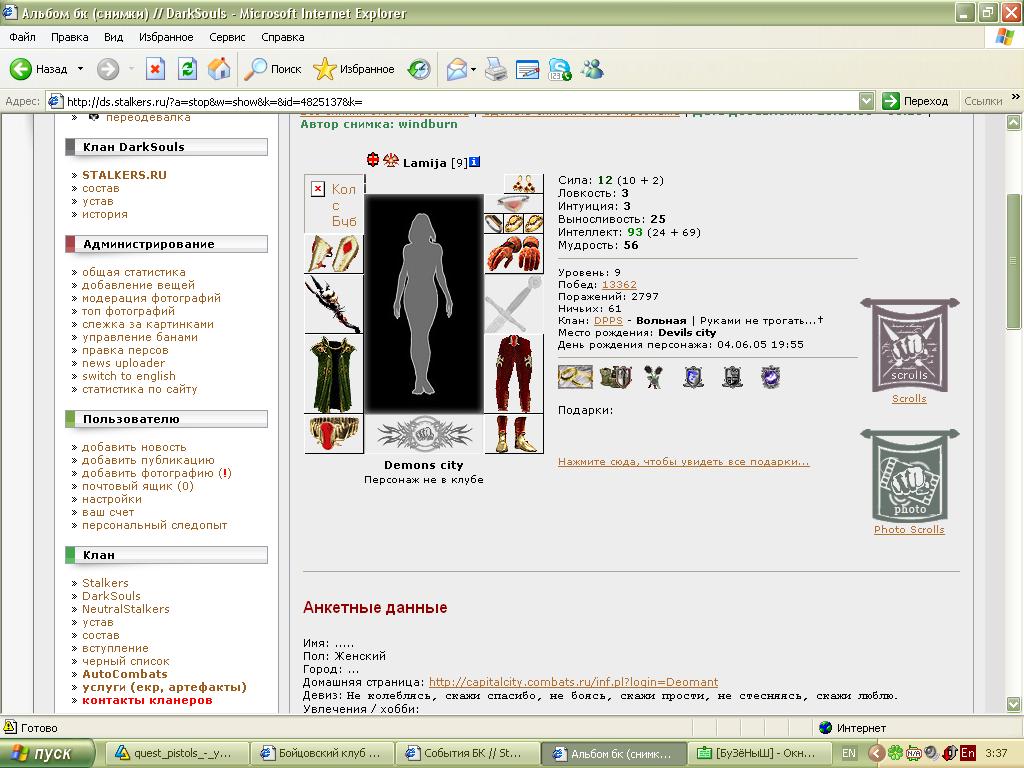Viewport: 1024px width, 768px height.
Task: Expand the Back button history dropdown arrow
Action: click(80, 69)
